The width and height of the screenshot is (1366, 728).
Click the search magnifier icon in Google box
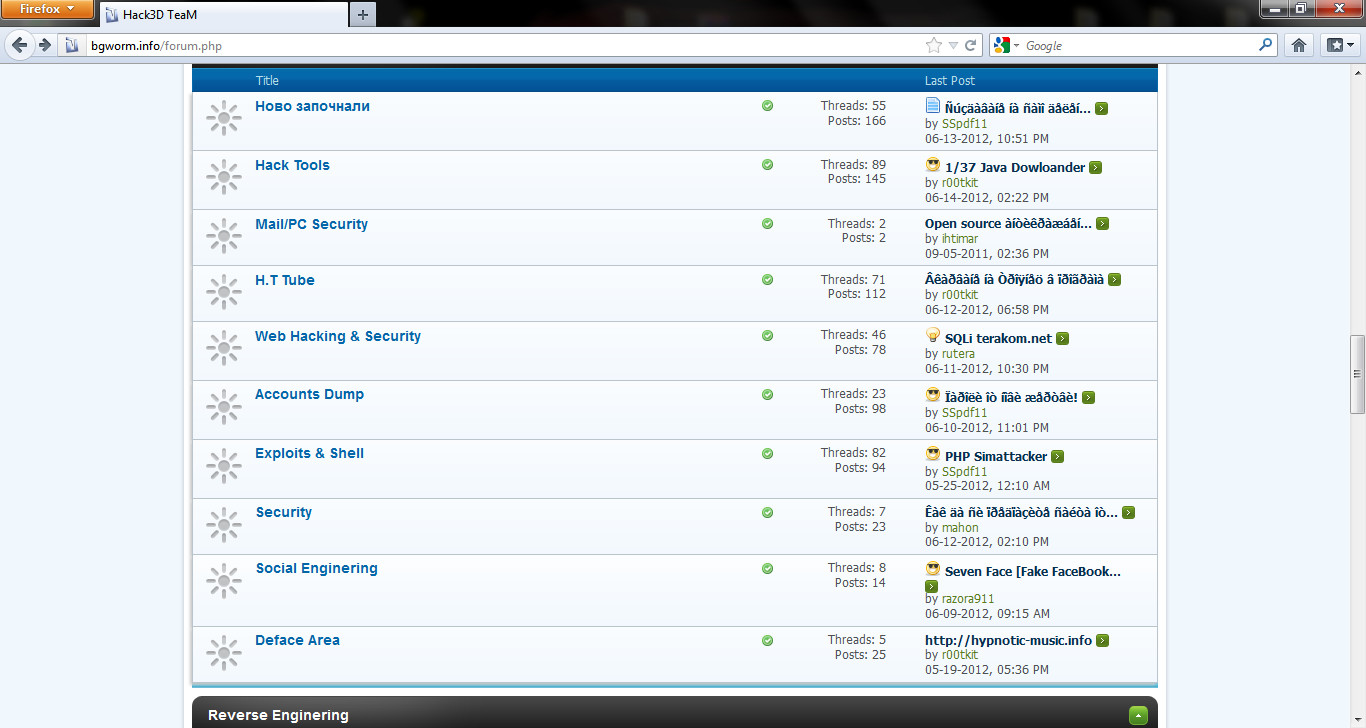coord(1265,45)
